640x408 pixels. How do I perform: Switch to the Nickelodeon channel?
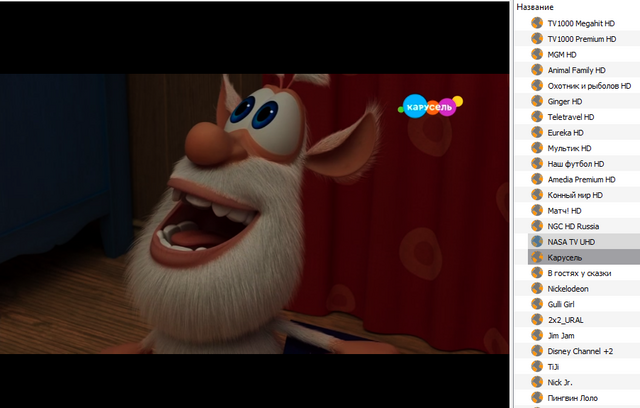coord(568,289)
